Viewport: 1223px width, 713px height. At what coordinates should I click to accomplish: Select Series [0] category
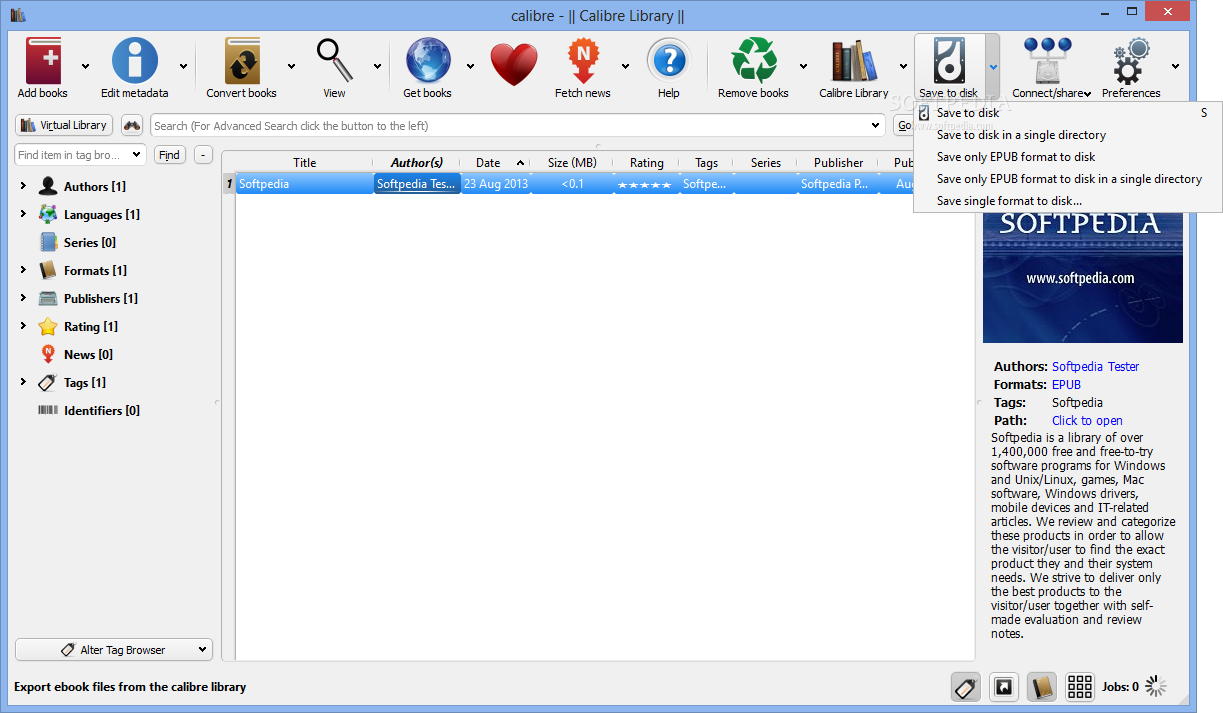point(90,243)
